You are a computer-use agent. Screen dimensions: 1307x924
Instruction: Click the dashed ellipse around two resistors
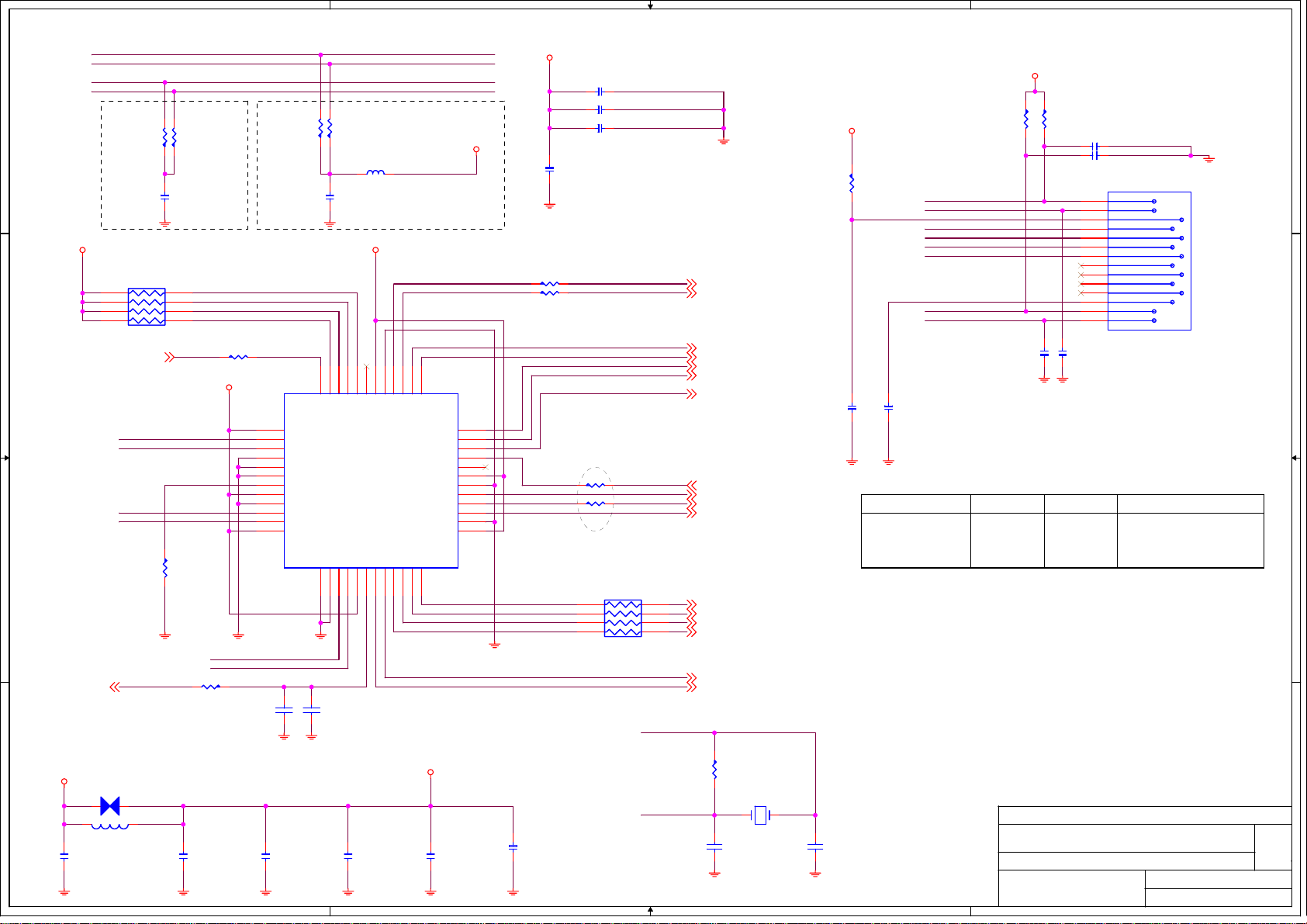pyautogui.click(x=595, y=499)
